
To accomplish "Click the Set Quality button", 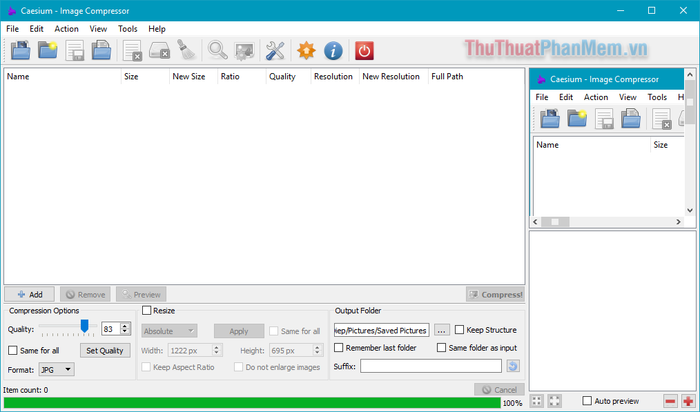I will pos(105,350).
